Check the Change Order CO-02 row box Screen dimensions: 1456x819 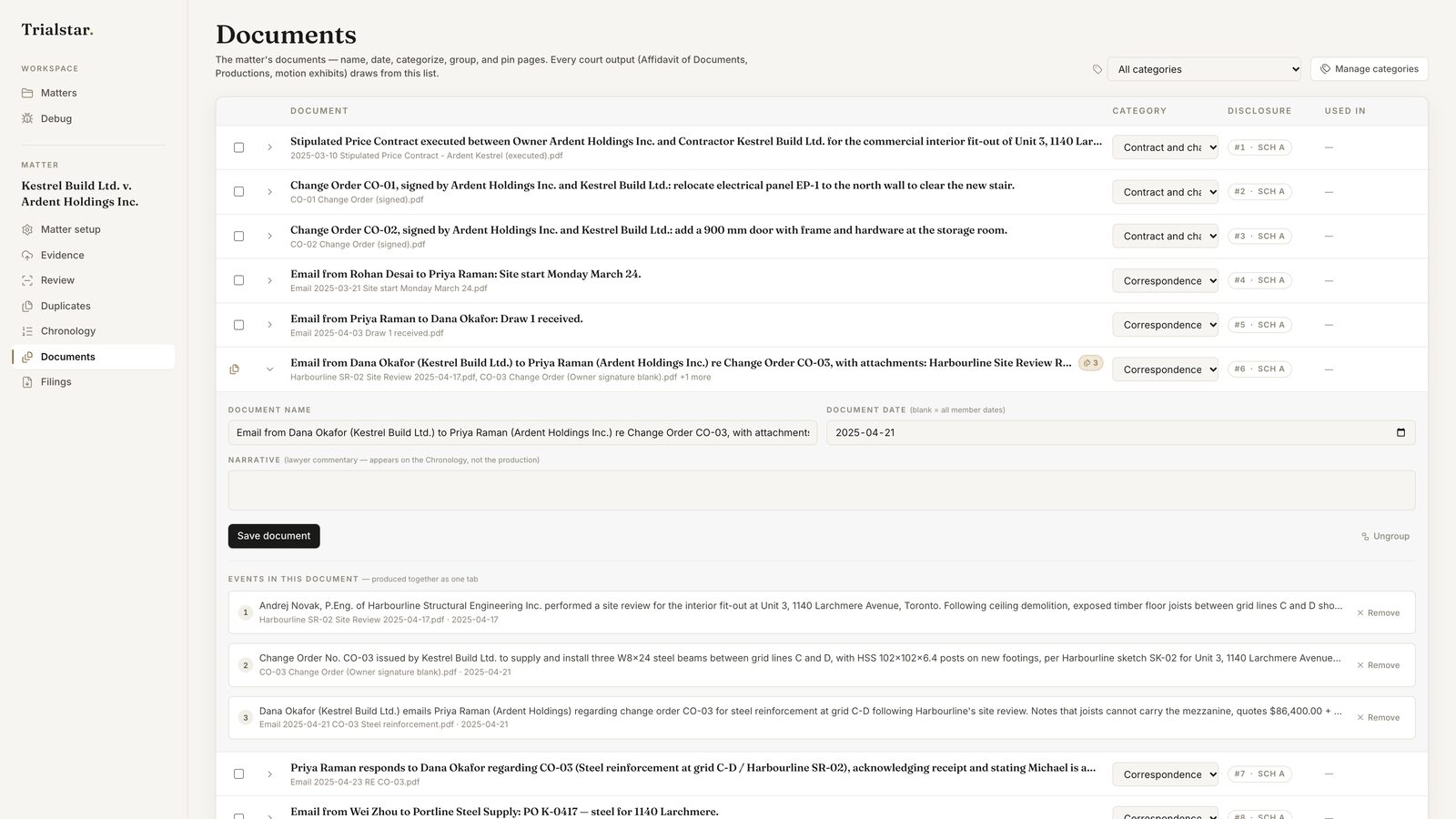(238, 237)
